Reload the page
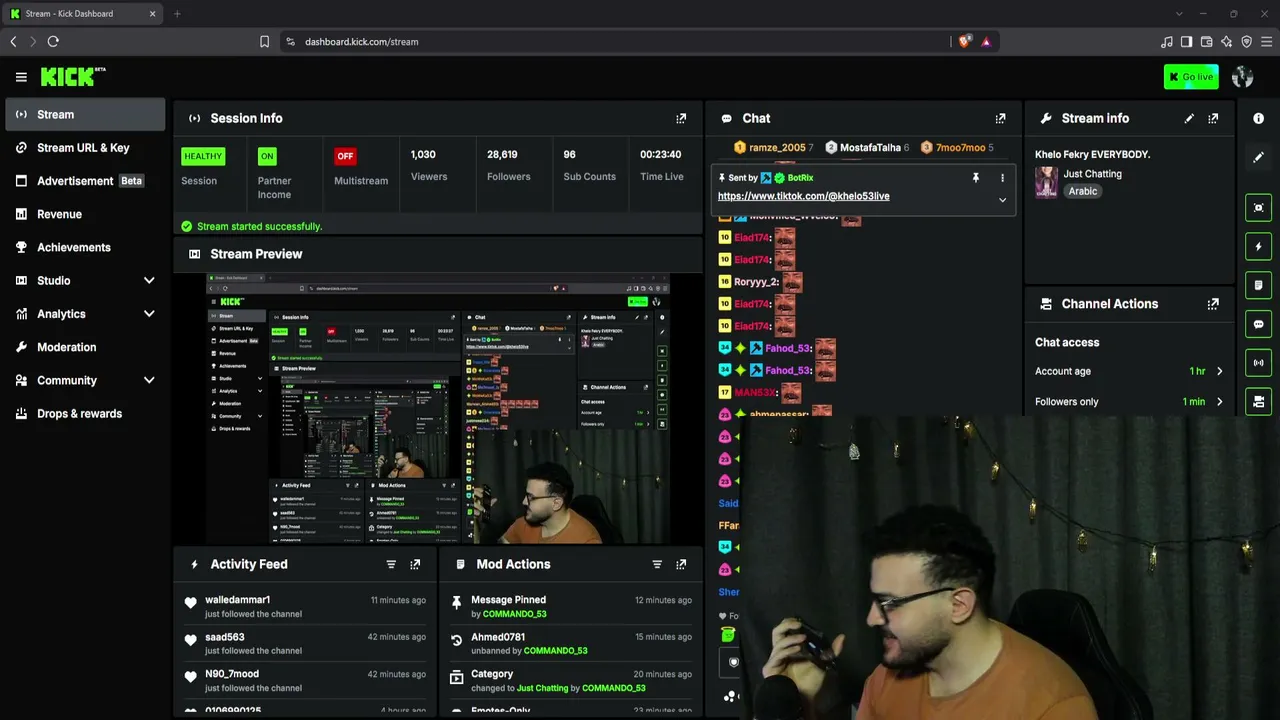The height and width of the screenshot is (720, 1280). [x=53, y=41]
